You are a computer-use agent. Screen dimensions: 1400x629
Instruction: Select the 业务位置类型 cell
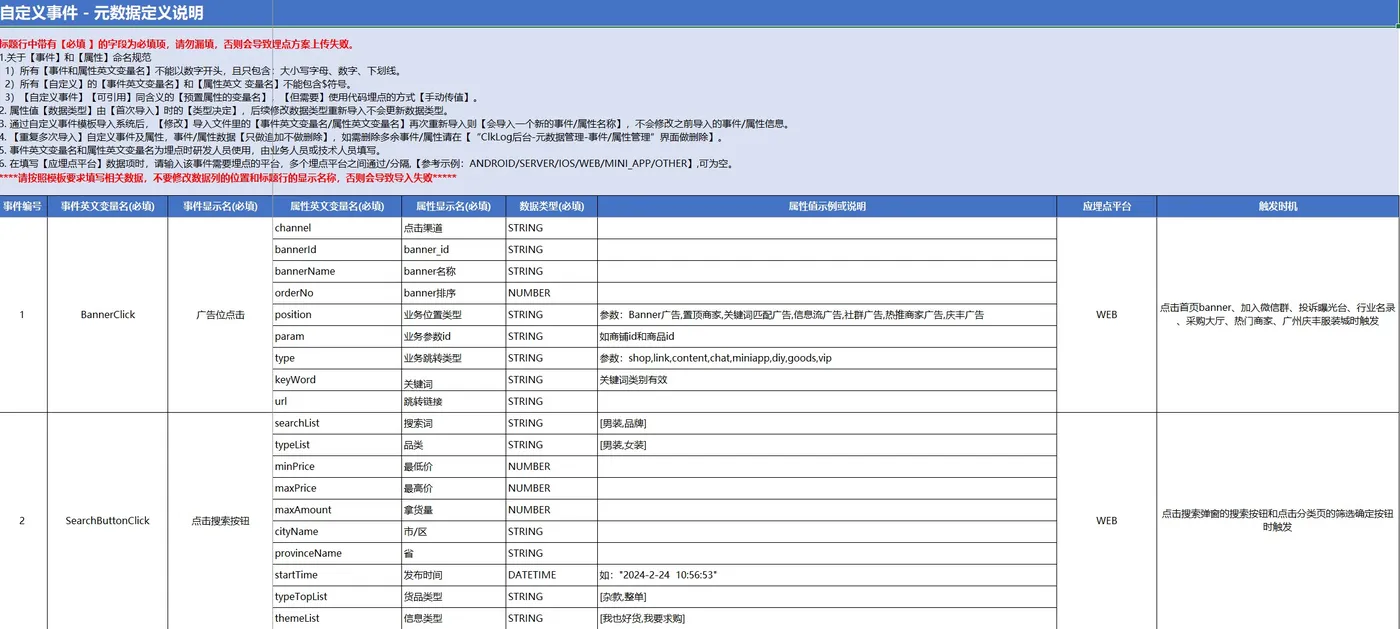[x=453, y=315]
